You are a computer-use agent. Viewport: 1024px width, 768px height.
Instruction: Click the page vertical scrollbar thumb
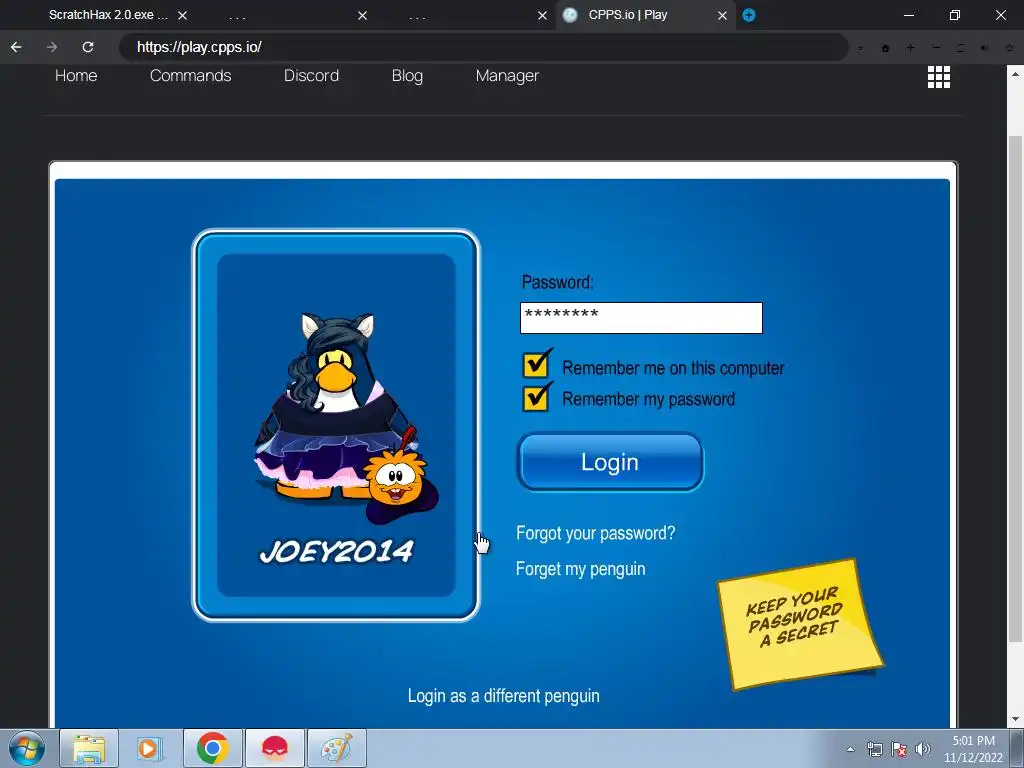[x=1015, y=389]
